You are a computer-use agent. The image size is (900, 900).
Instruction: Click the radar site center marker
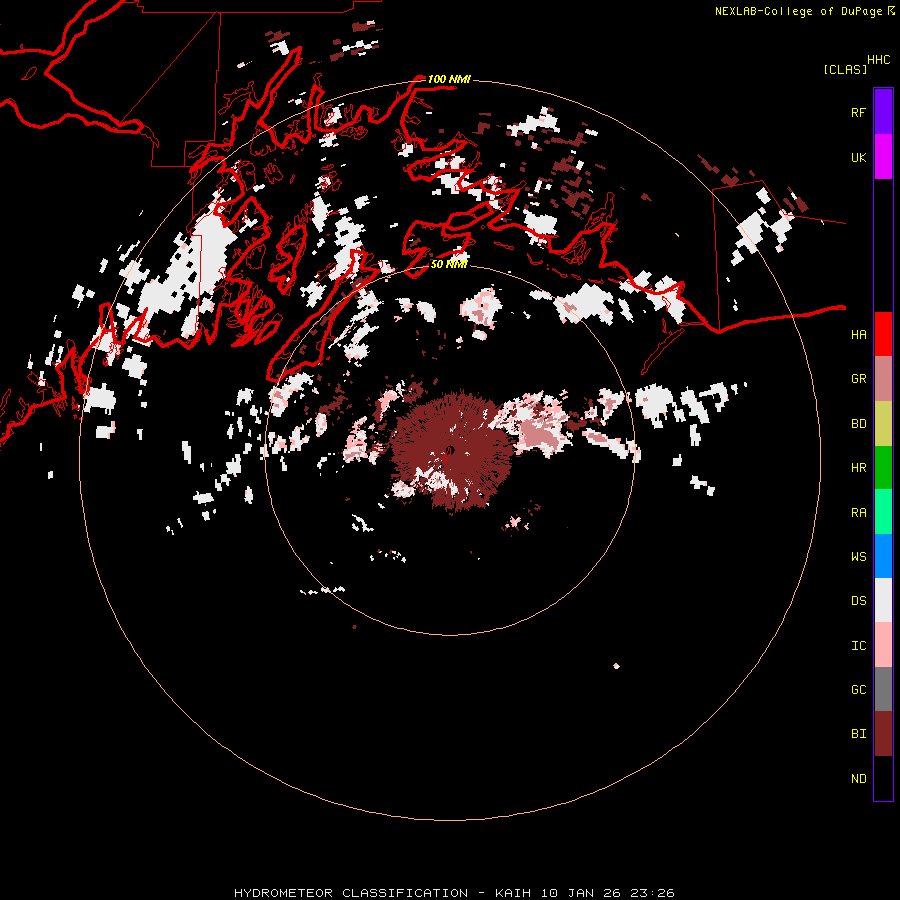pyautogui.click(x=450, y=451)
